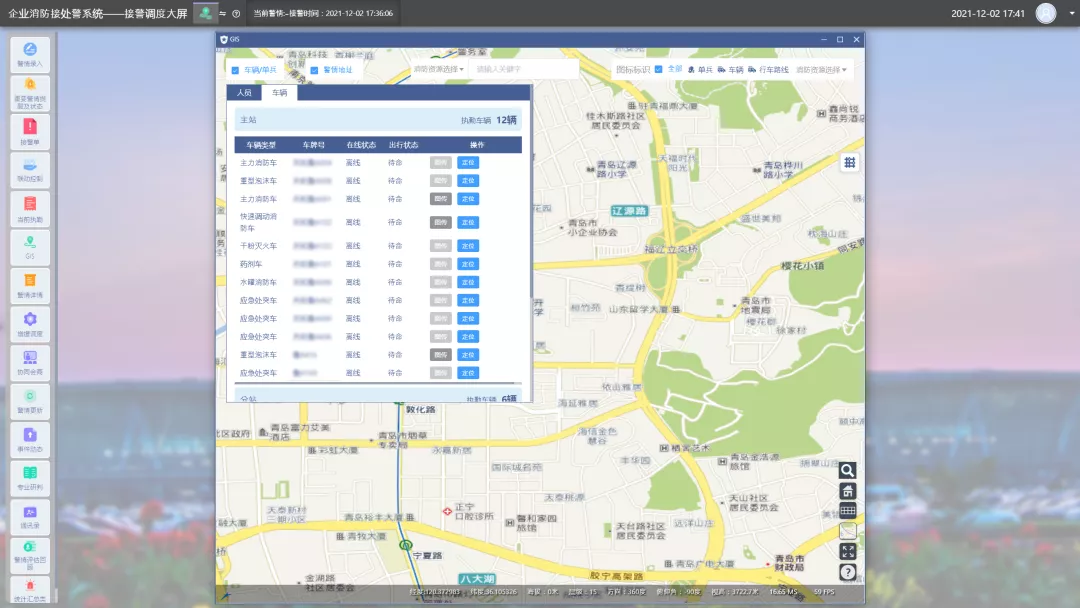Click the 主站 section header
Screen dimensions: 1080x608
click(x=378, y=120)
